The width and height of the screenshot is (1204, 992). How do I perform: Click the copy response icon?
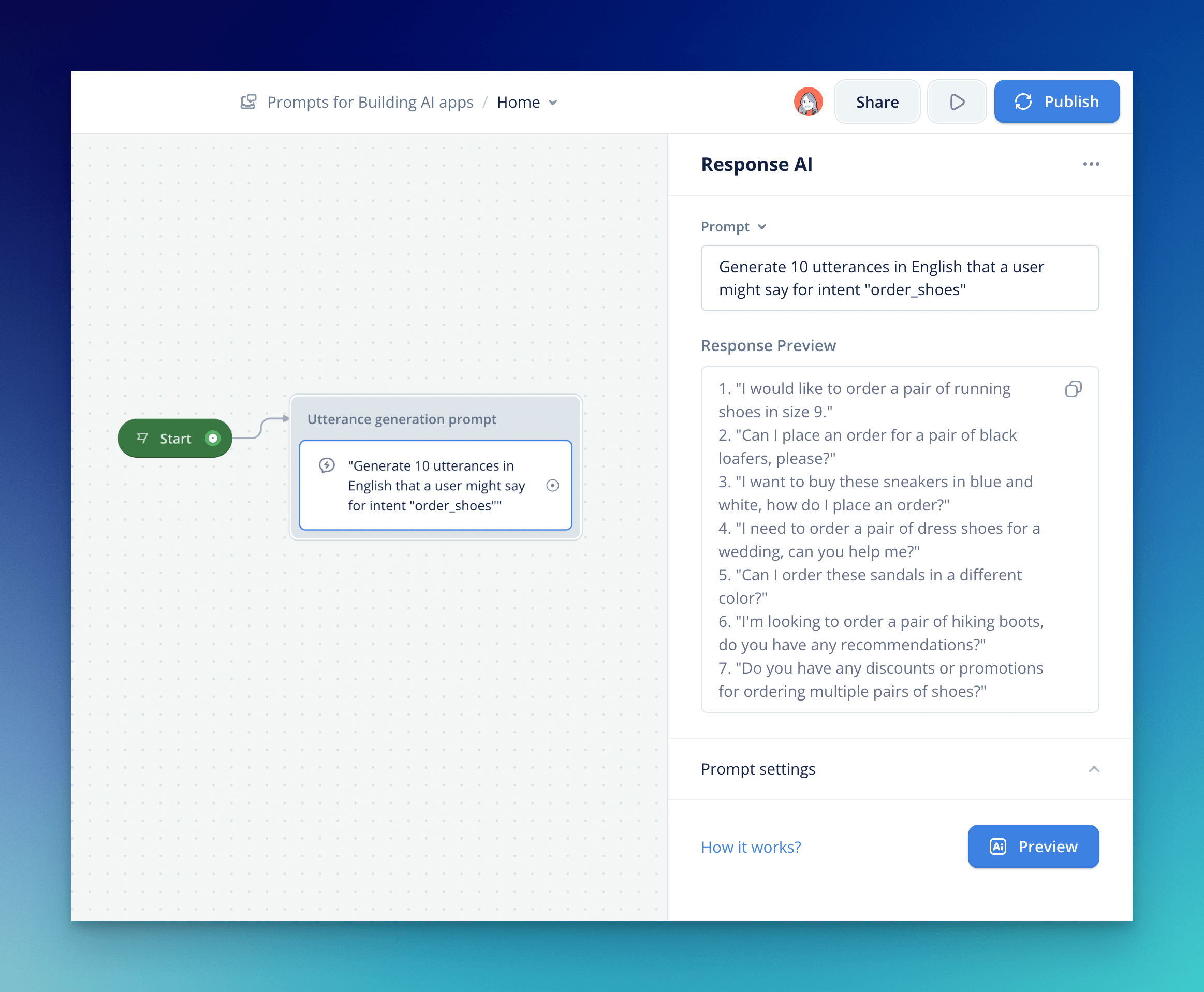pos(1073,389)
